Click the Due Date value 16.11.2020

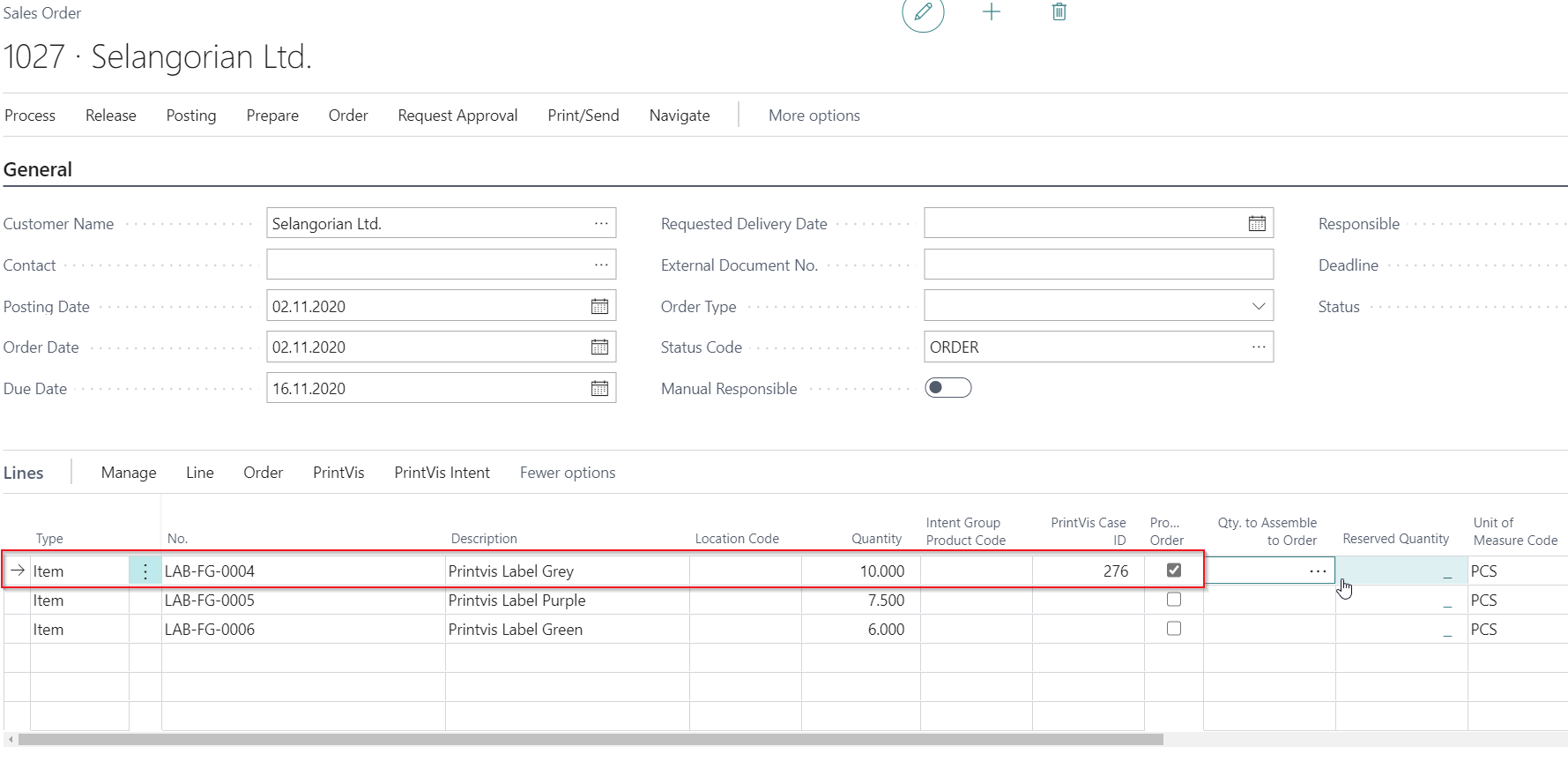(308, 389)
